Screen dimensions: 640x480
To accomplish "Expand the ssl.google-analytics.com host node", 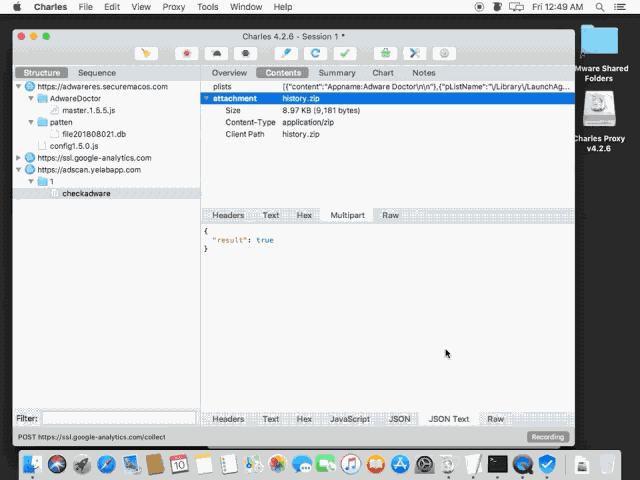I will click(18, 158).
